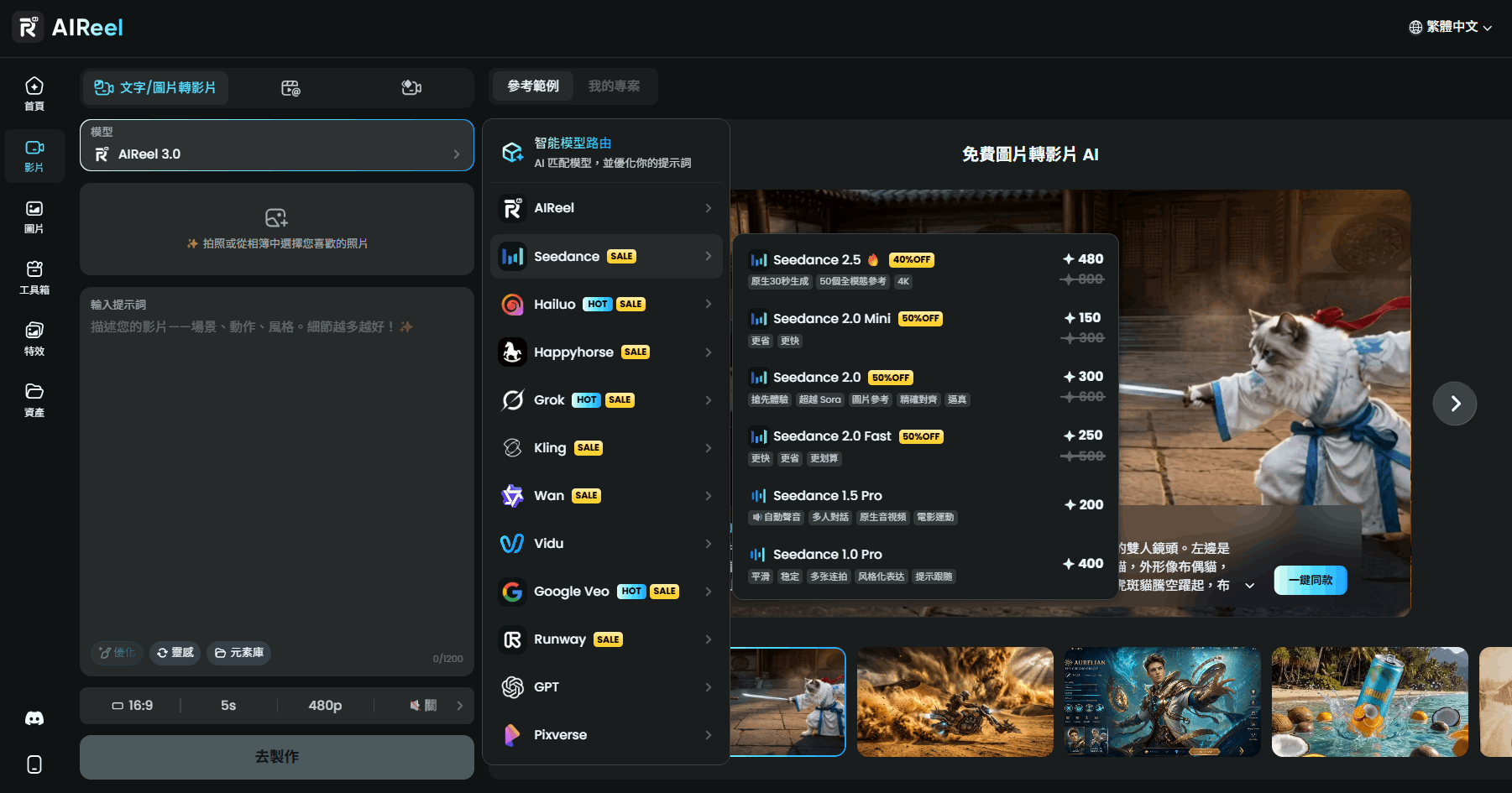Click the globe language icon
Screen dimensions: 1512x793
[x=1415, y=28]
